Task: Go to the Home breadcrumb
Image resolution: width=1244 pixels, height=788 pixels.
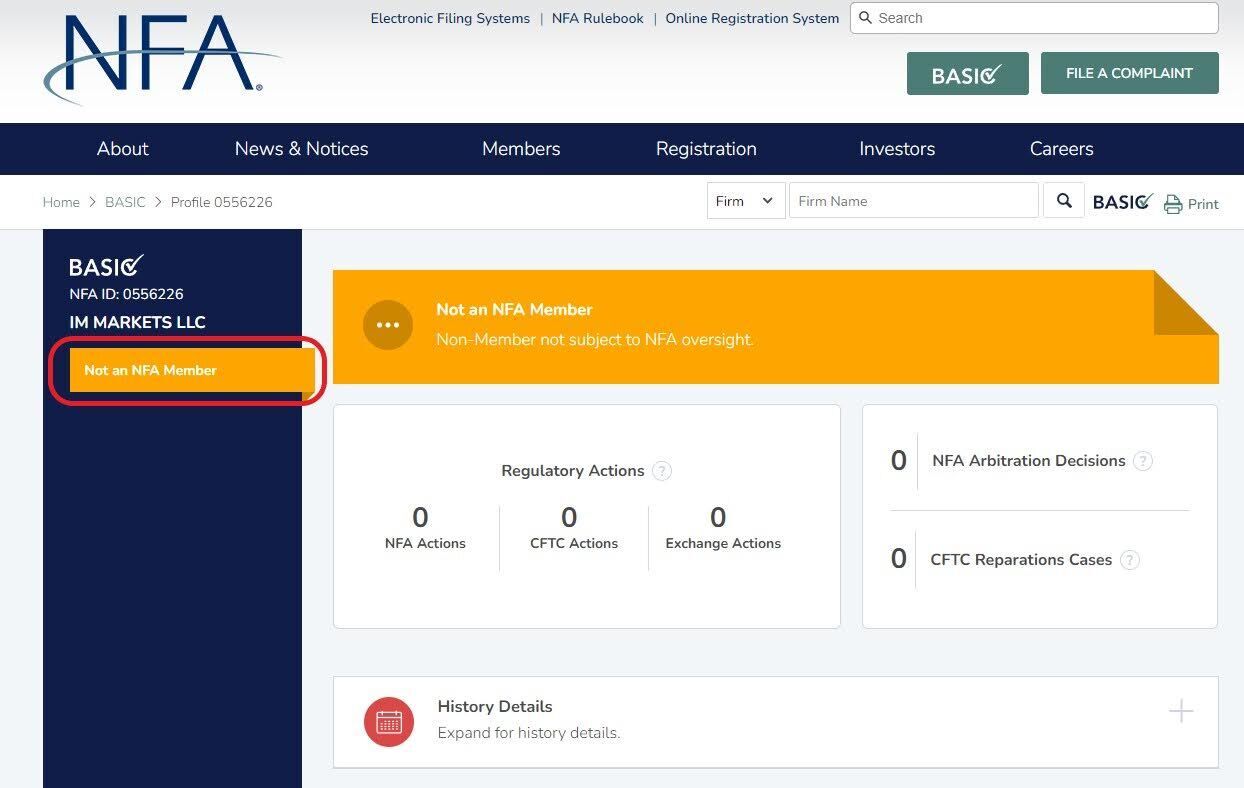Action: pos(61,202)
